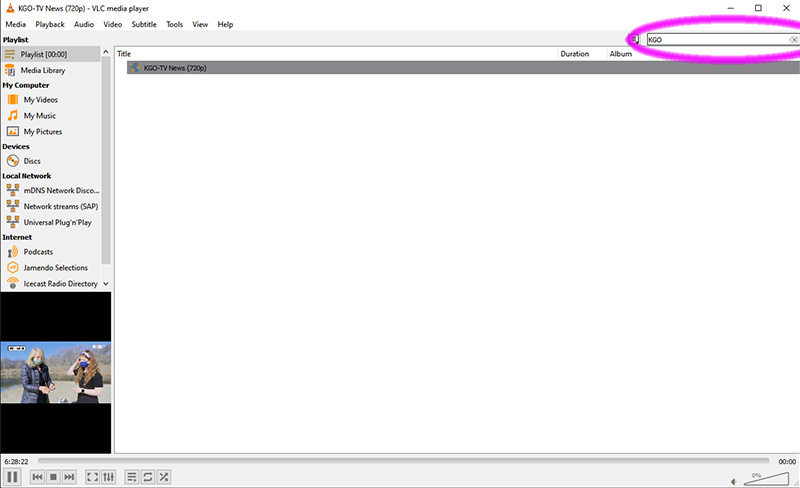800x488 pixels.
Task: Clear the search field text
Action: 793,39
